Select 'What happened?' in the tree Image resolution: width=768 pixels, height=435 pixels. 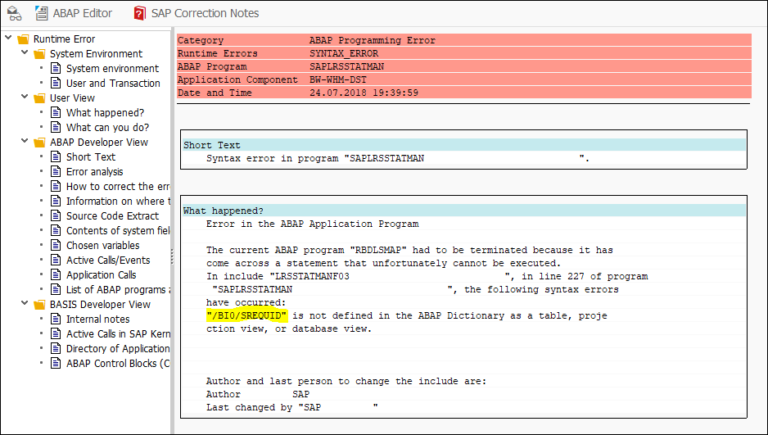(104, 113)
